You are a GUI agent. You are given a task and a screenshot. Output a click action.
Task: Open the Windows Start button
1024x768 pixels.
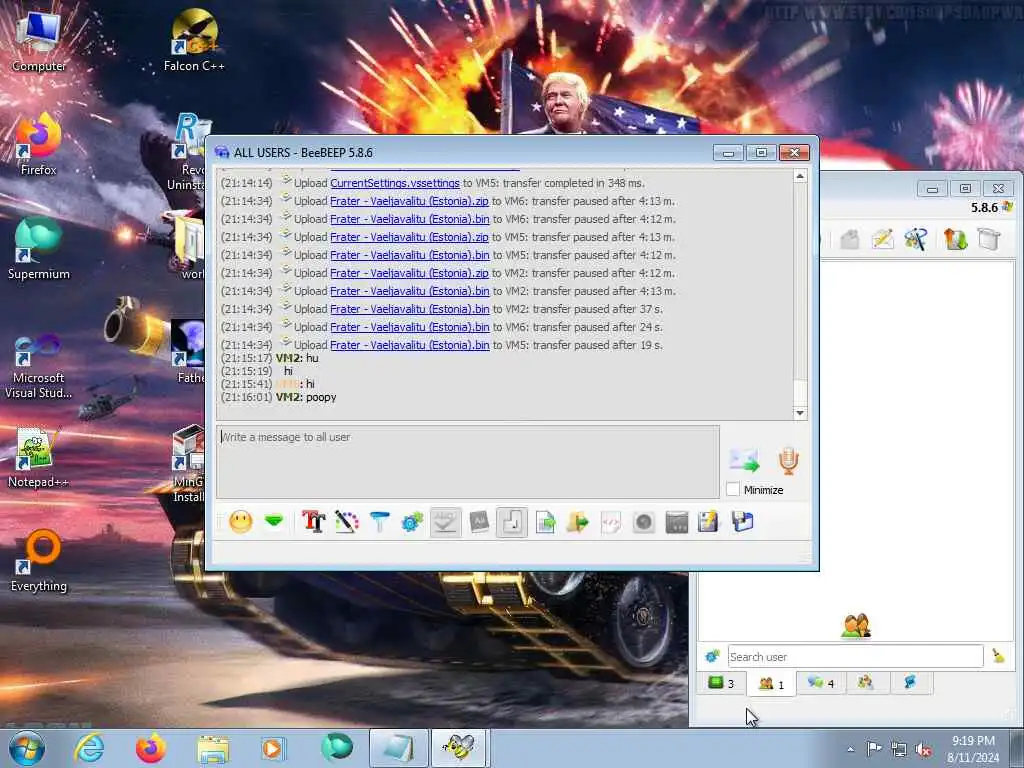[27, 748]
